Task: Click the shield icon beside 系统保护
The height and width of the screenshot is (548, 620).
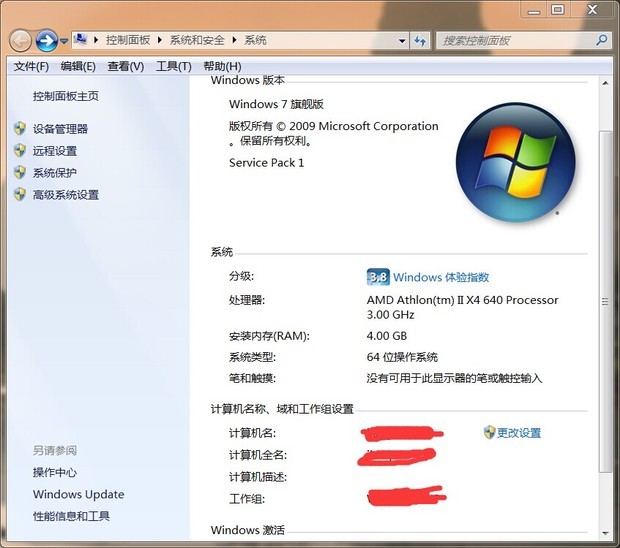Action: [x=20, y=172]
